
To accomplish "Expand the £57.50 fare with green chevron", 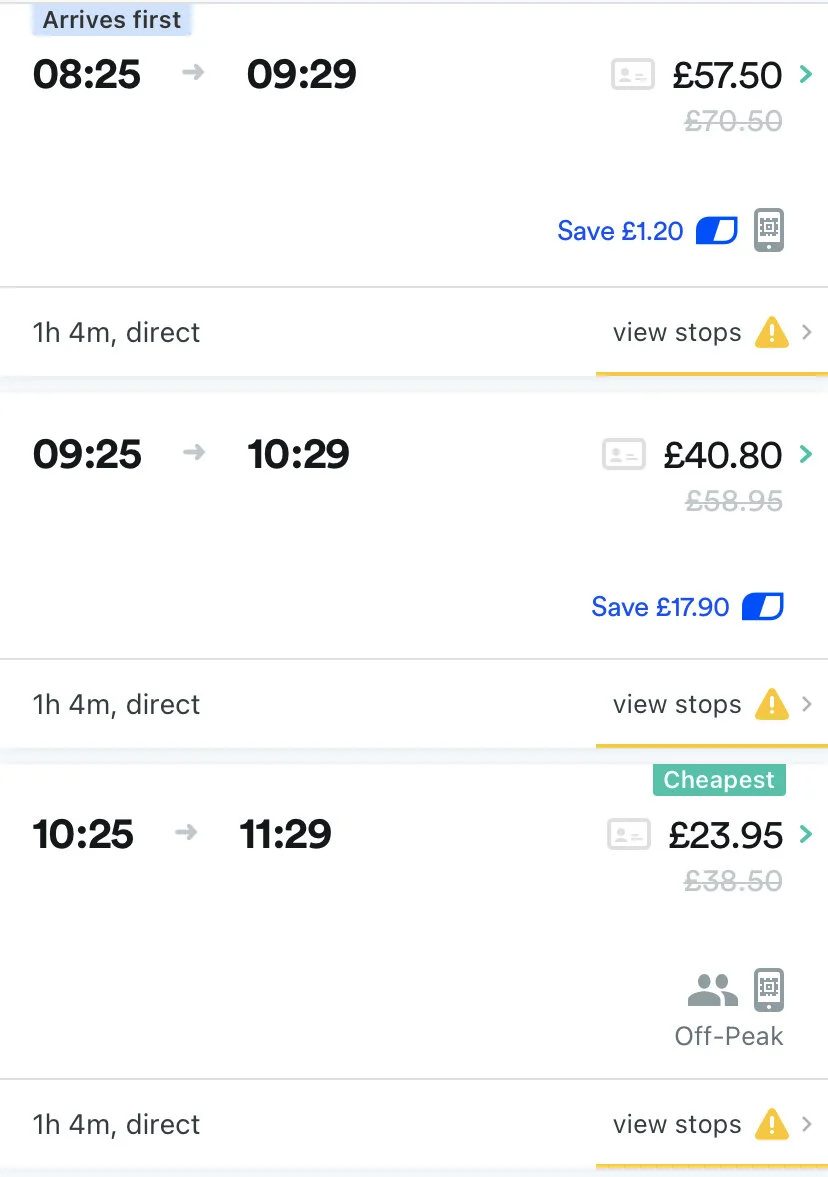I will tap(805, 74).
